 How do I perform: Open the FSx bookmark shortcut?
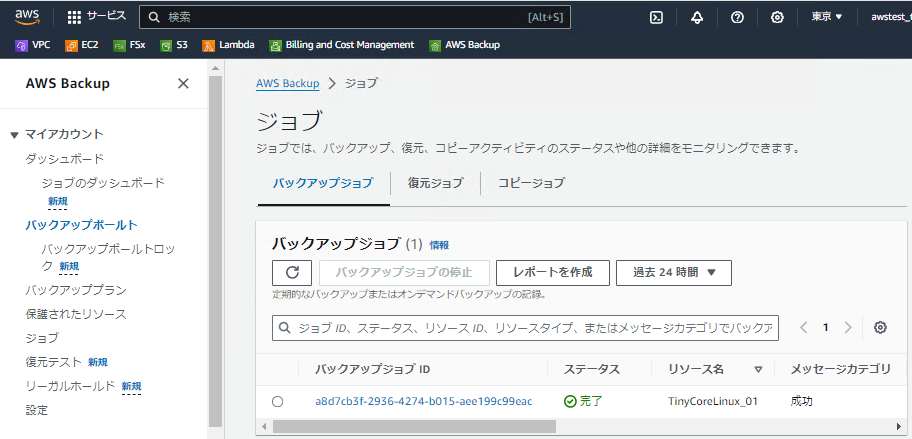[129, 45]
